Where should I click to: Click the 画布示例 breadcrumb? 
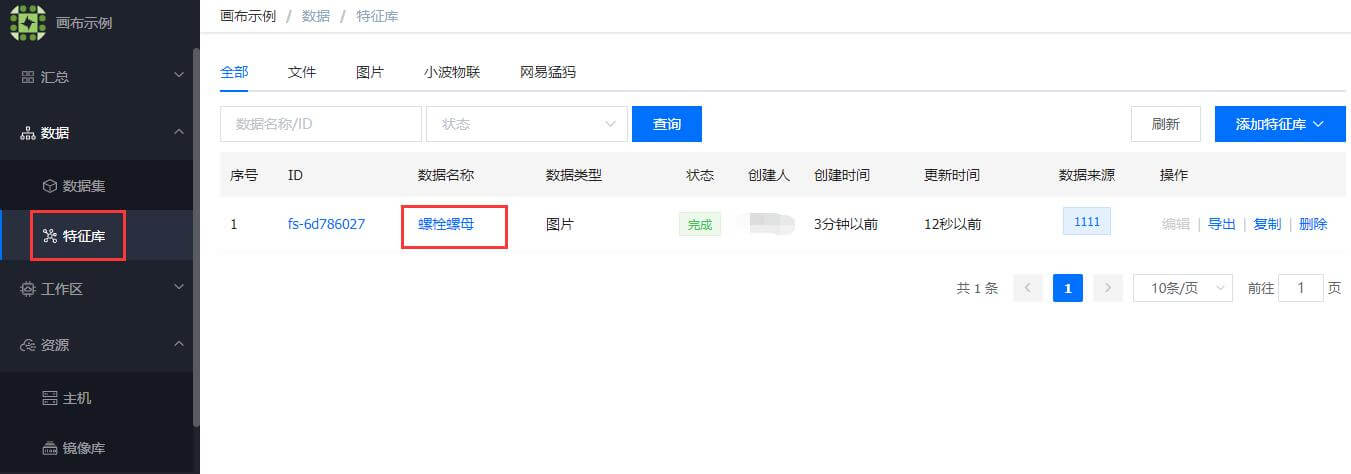click(x=248, y=16)
